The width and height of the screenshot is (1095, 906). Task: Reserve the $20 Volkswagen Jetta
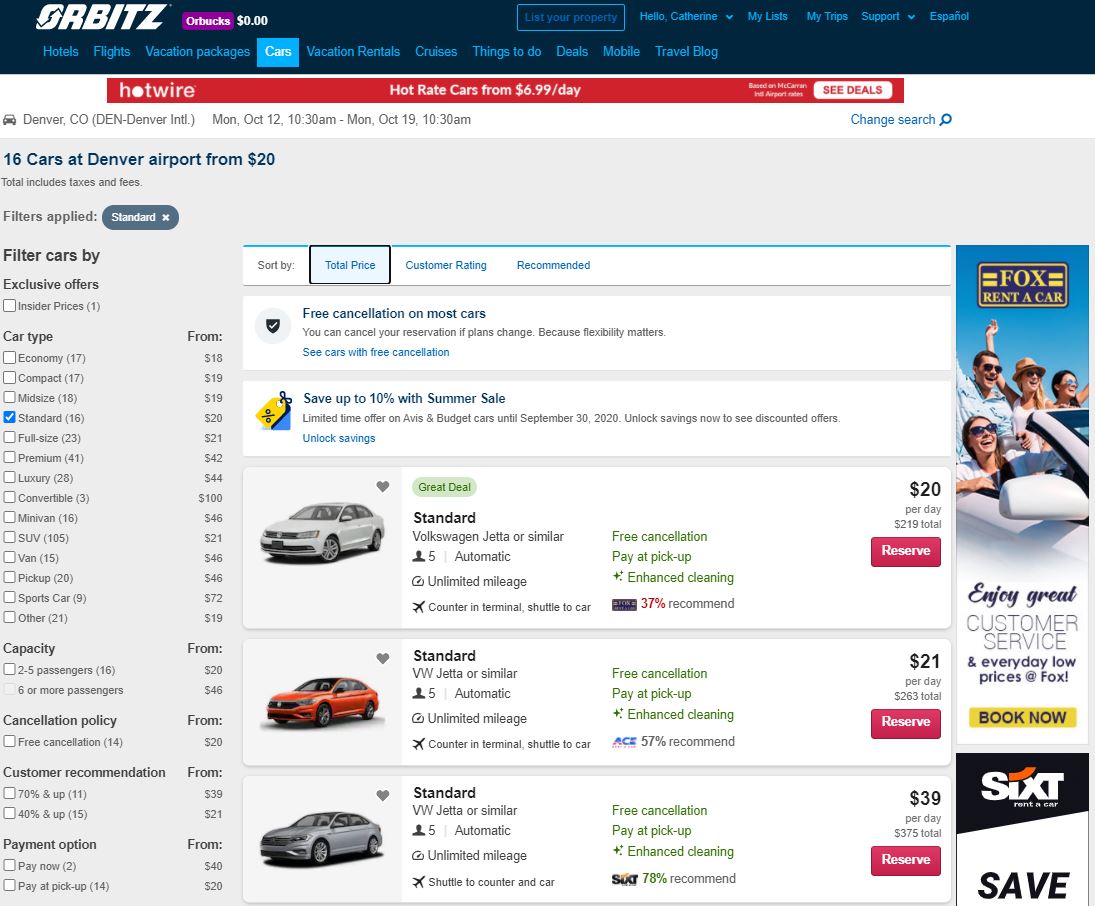point(906,551)
